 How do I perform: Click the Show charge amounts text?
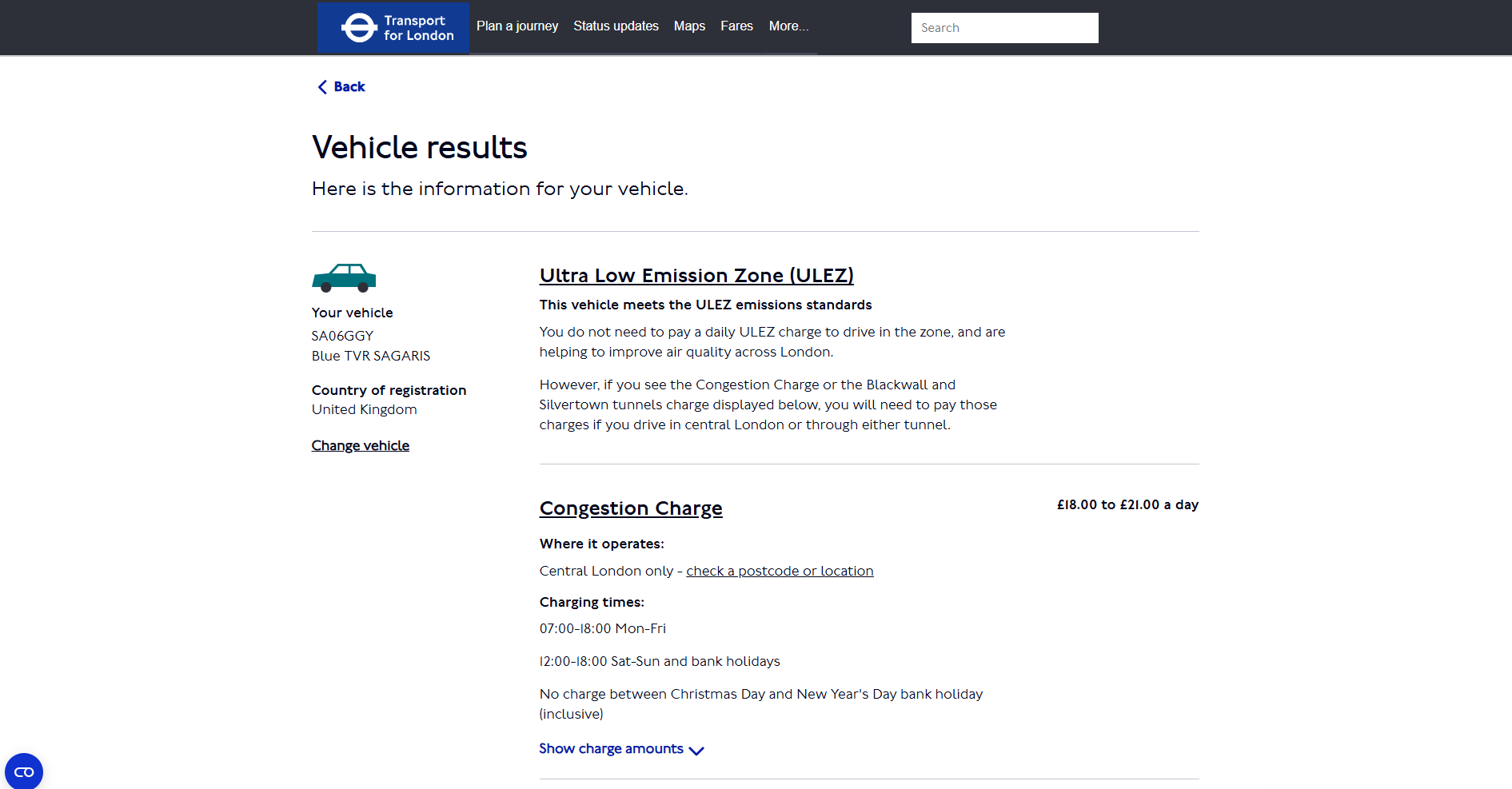(611, 749)
